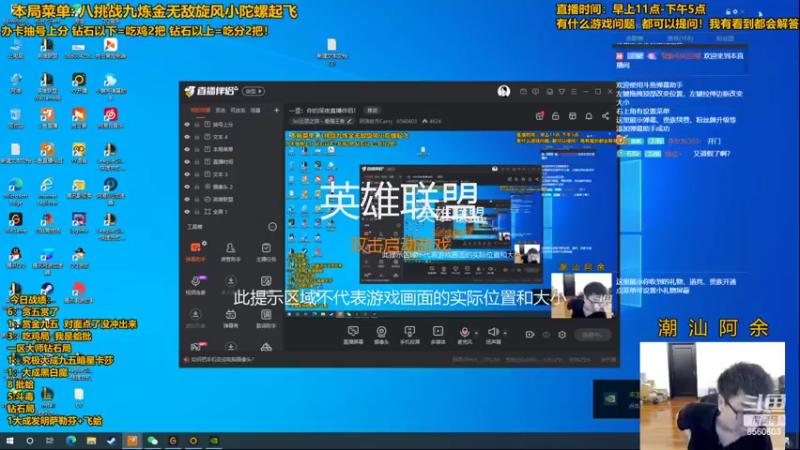This screenshot has width=800, height=450.
Task: Open Microsoft Edge desktop shortcut
Action: click(15, 189)
